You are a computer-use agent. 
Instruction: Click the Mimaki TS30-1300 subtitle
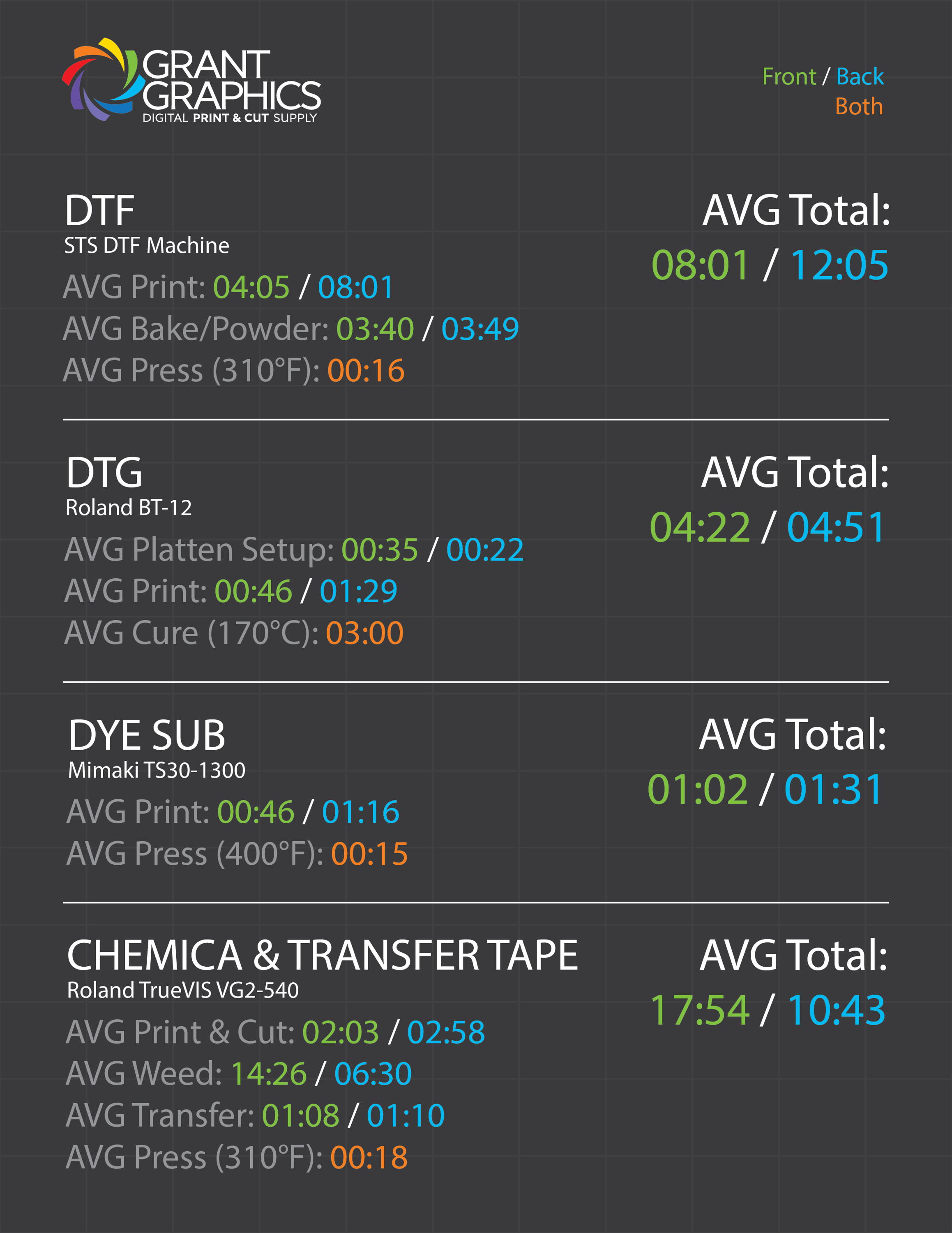tap(156, 771)
